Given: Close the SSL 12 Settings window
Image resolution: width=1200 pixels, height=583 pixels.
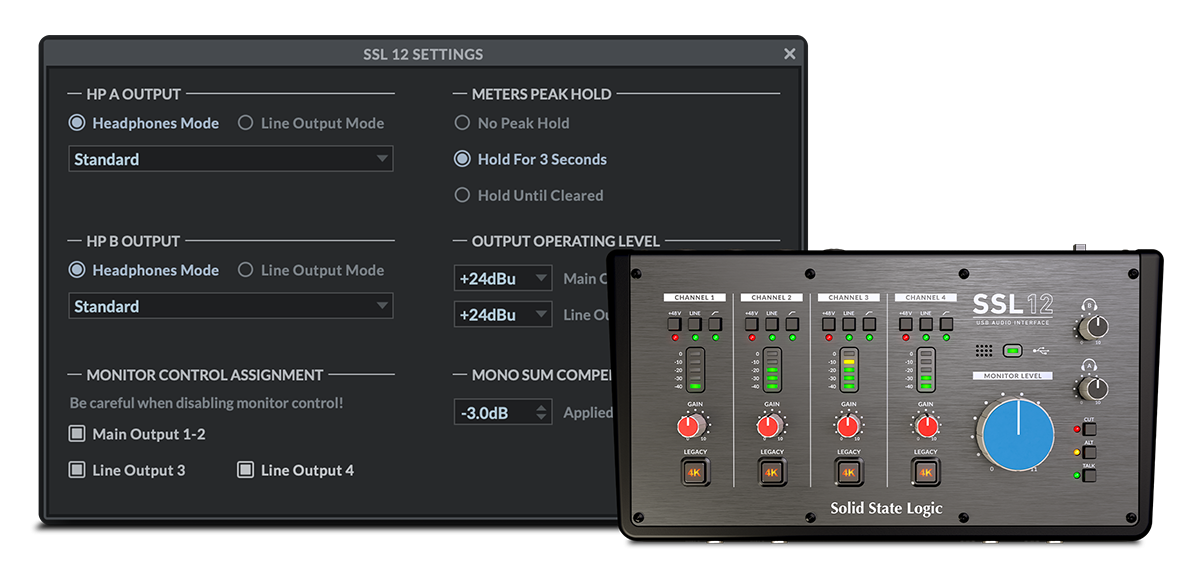Looking at the screenshot, I should [789, 54].
